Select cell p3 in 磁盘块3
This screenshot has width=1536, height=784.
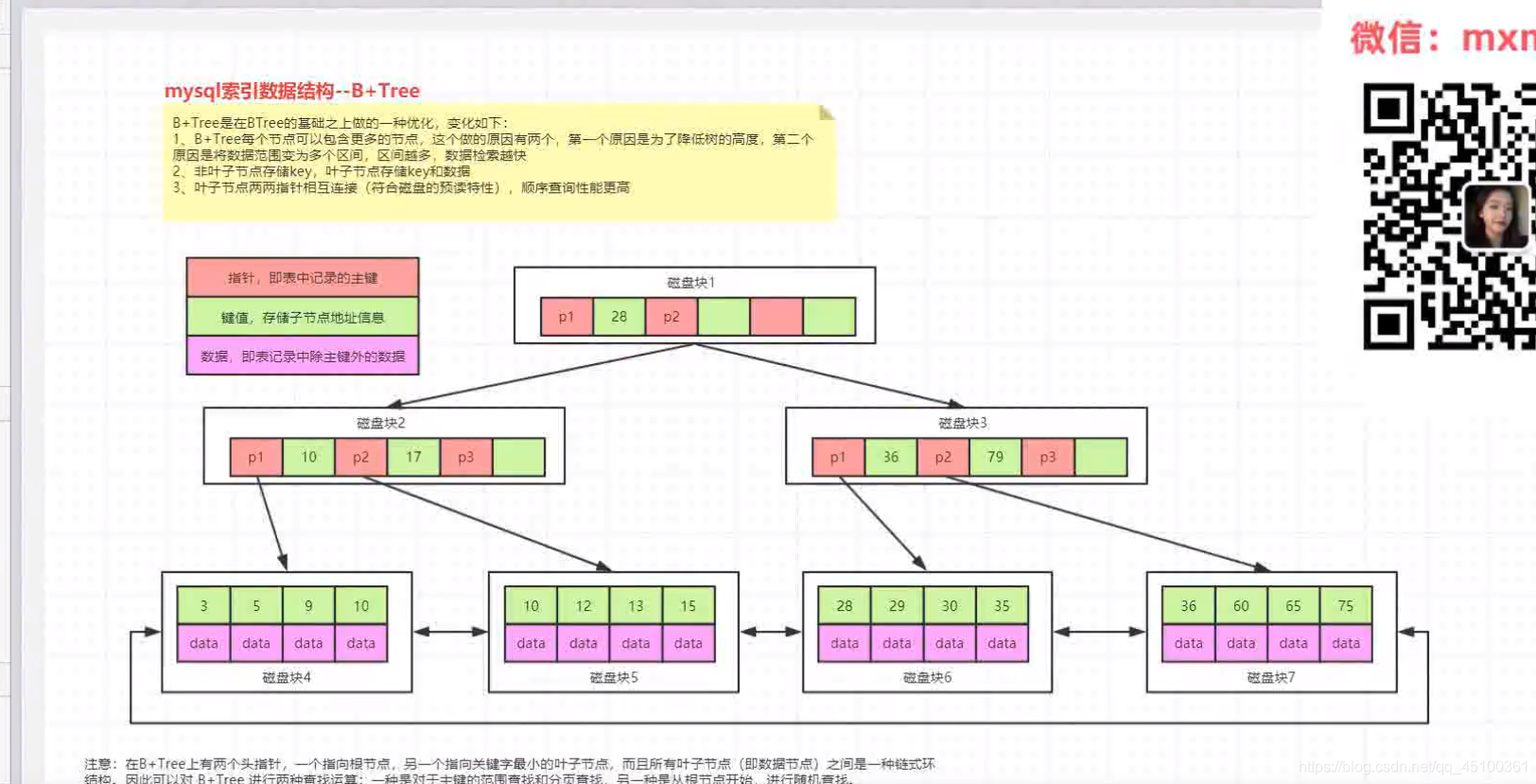1048,457
